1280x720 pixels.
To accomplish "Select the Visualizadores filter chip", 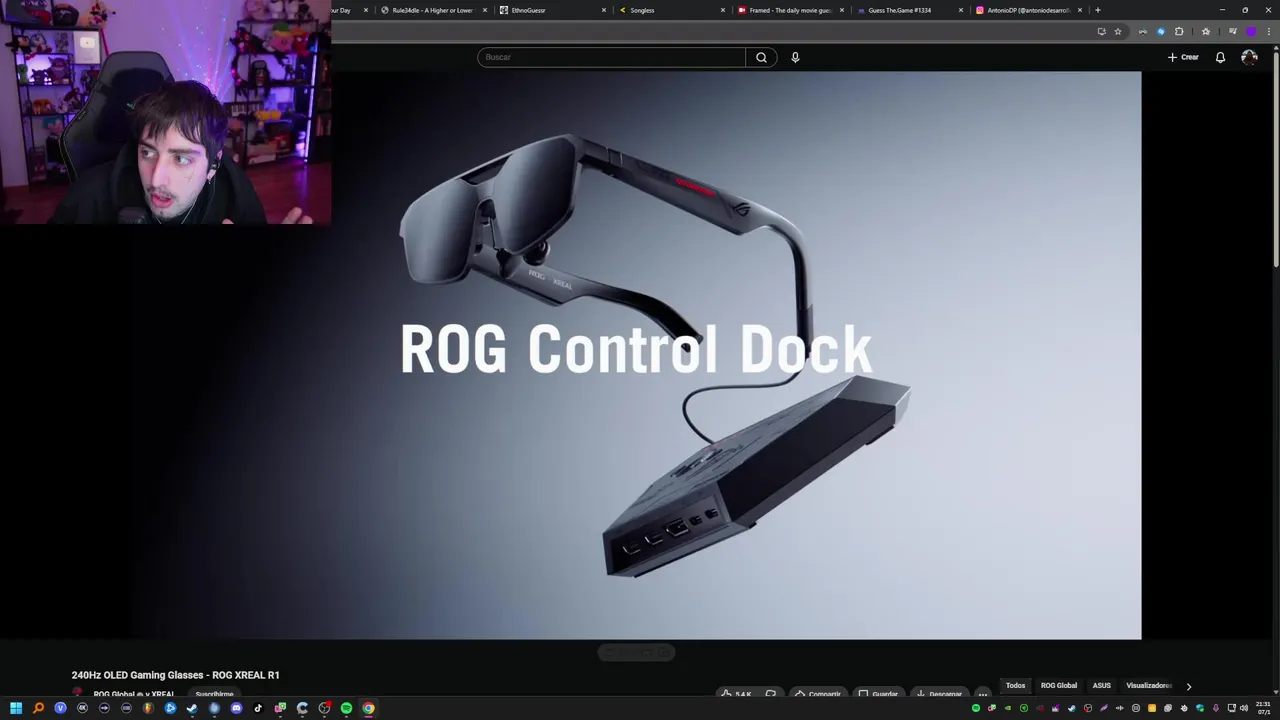I will coord(1148,686).
